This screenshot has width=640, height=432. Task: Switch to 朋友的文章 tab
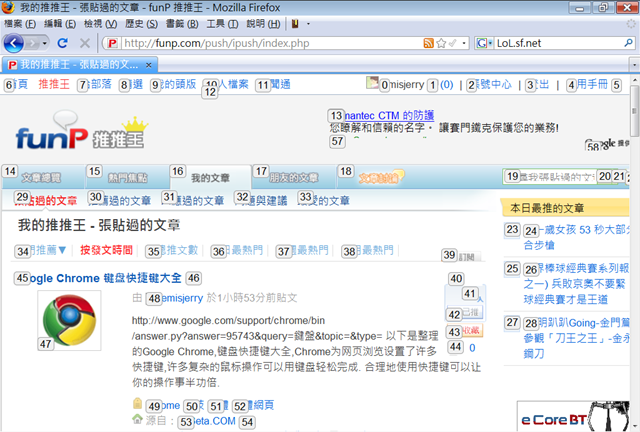(293, 178)
